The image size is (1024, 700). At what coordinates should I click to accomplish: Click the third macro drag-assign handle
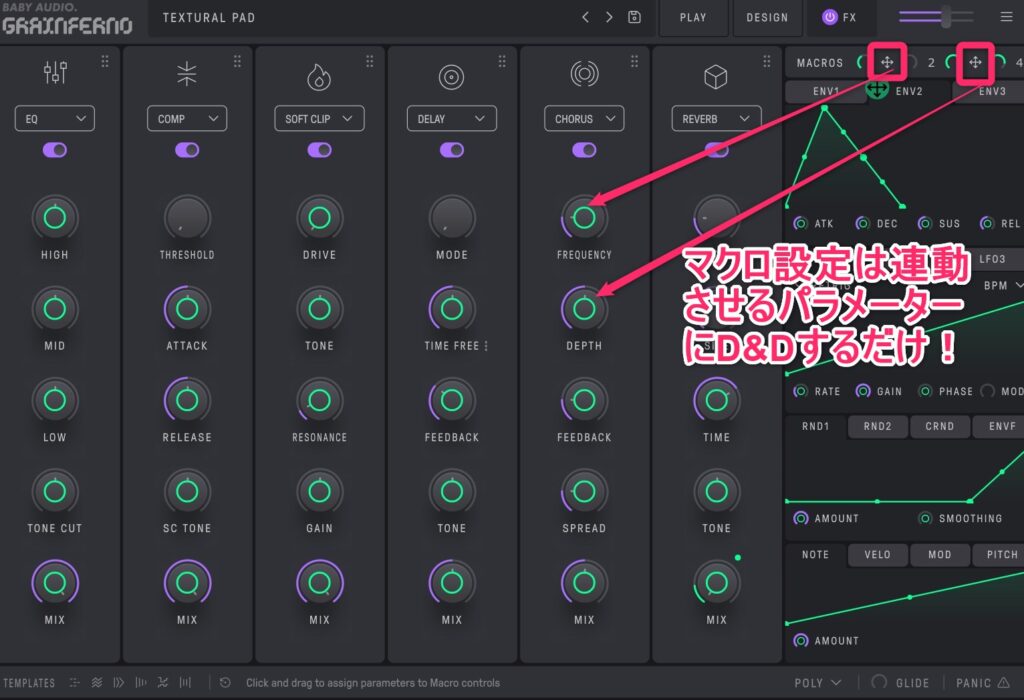[x=975, y=63]
